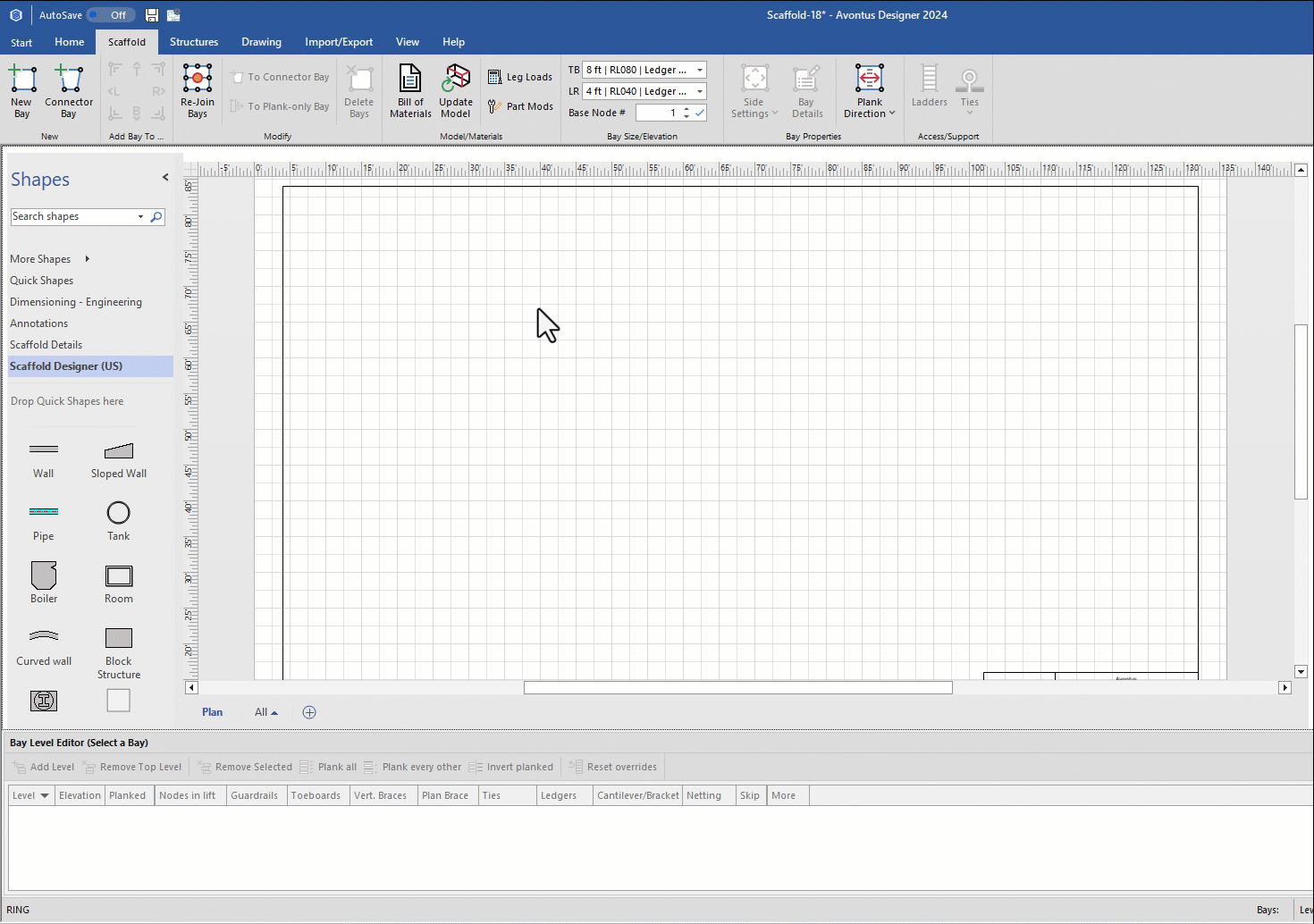Select the Tank shape
Image resolution: width=1314 pixels, height=924 pixels.
tap(118, 520)
